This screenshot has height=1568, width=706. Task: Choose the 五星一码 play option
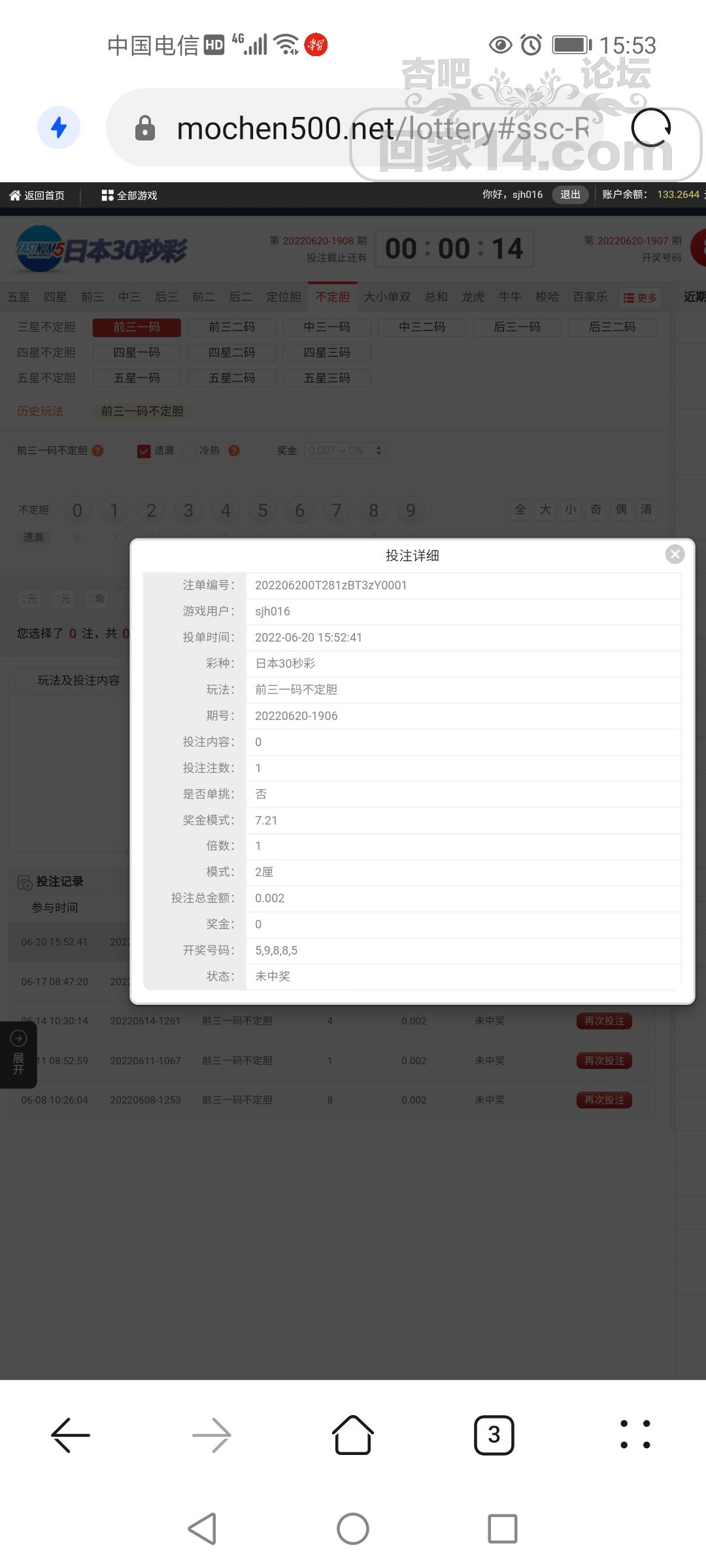click(137, 378)
